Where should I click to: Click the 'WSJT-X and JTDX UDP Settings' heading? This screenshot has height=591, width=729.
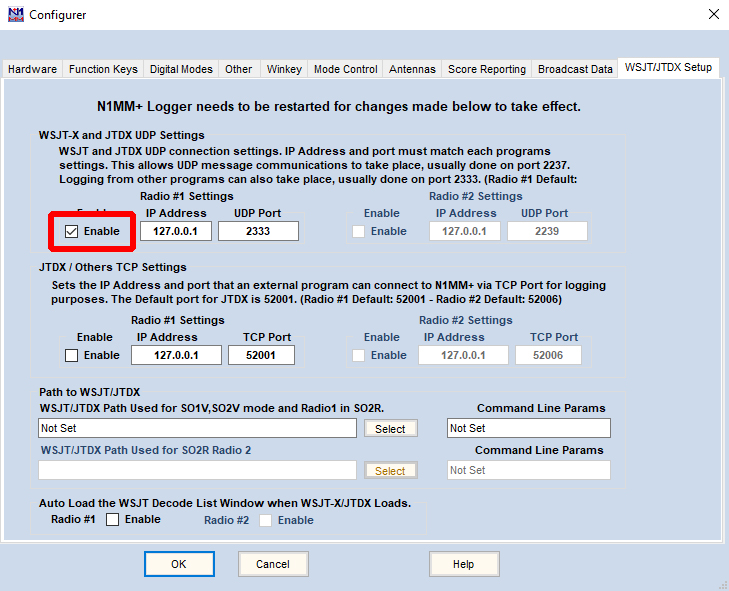click(x=121, y=135)
